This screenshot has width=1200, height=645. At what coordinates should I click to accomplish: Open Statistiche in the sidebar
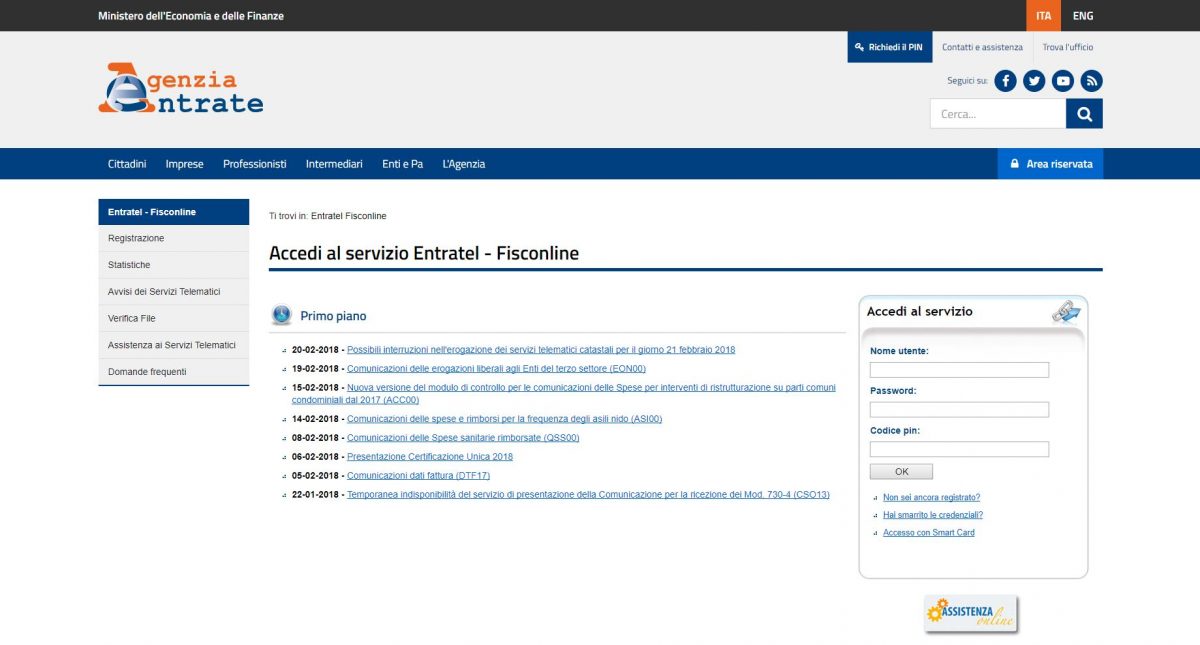pyautogui.click(x=174, y=265)
